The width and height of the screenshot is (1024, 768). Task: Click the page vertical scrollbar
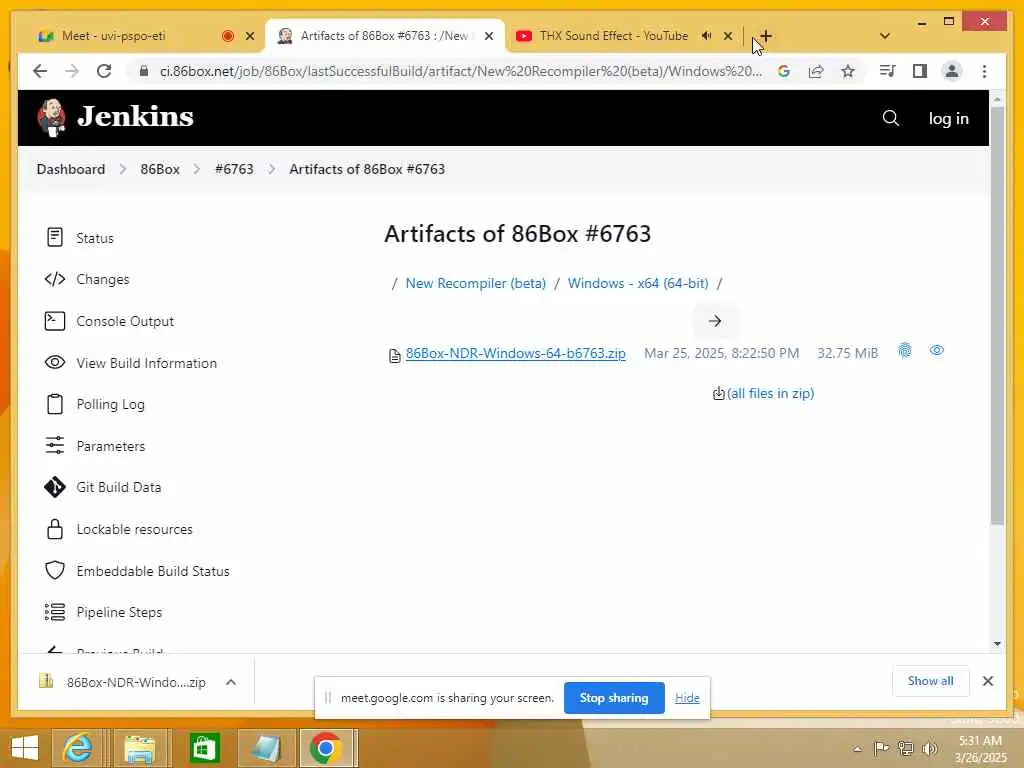997,317
